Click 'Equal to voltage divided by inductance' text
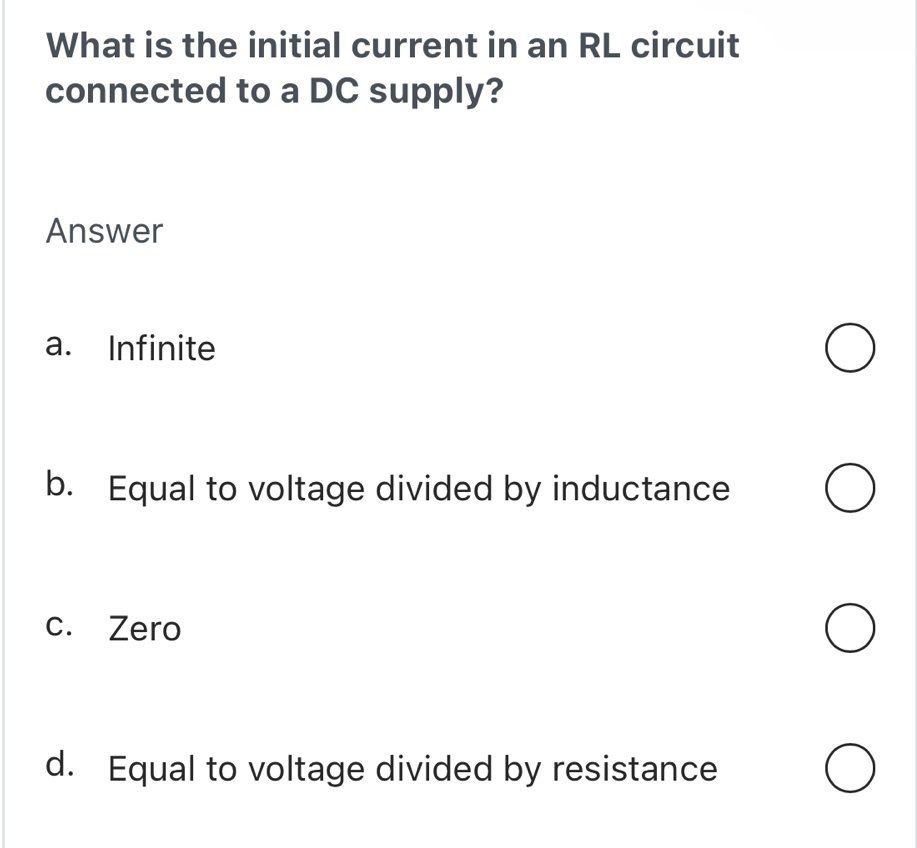Viewport: 917px width, 848px height. pyautogui.click(x=419, y=489)
